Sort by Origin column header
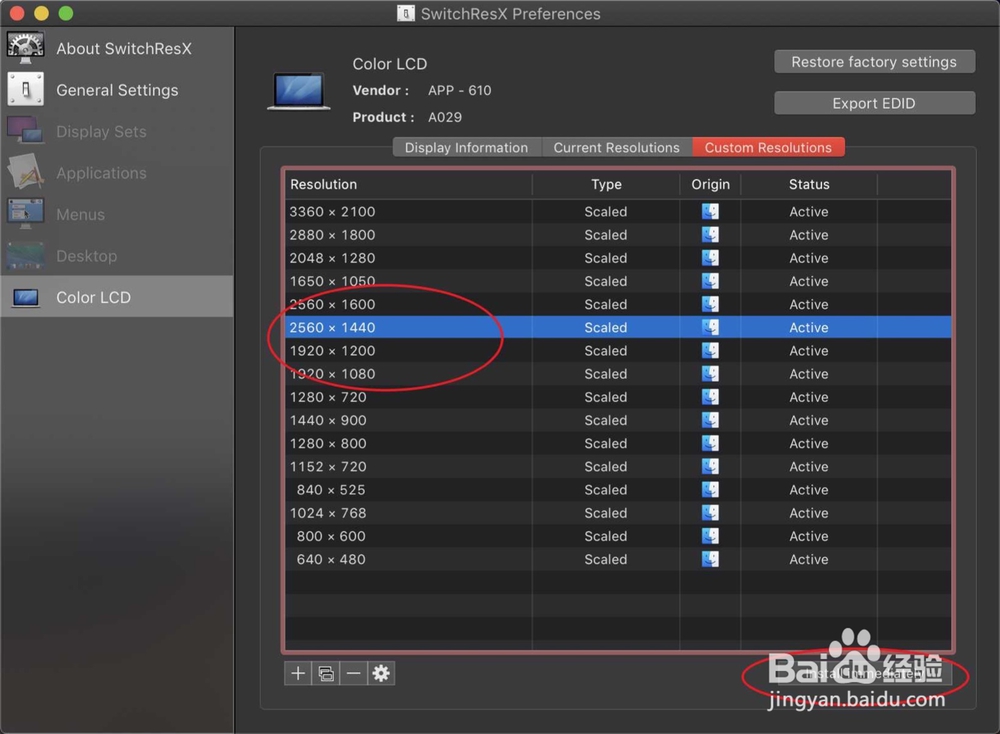This screenshot has height=734, width=1000. tap(710, 184)
